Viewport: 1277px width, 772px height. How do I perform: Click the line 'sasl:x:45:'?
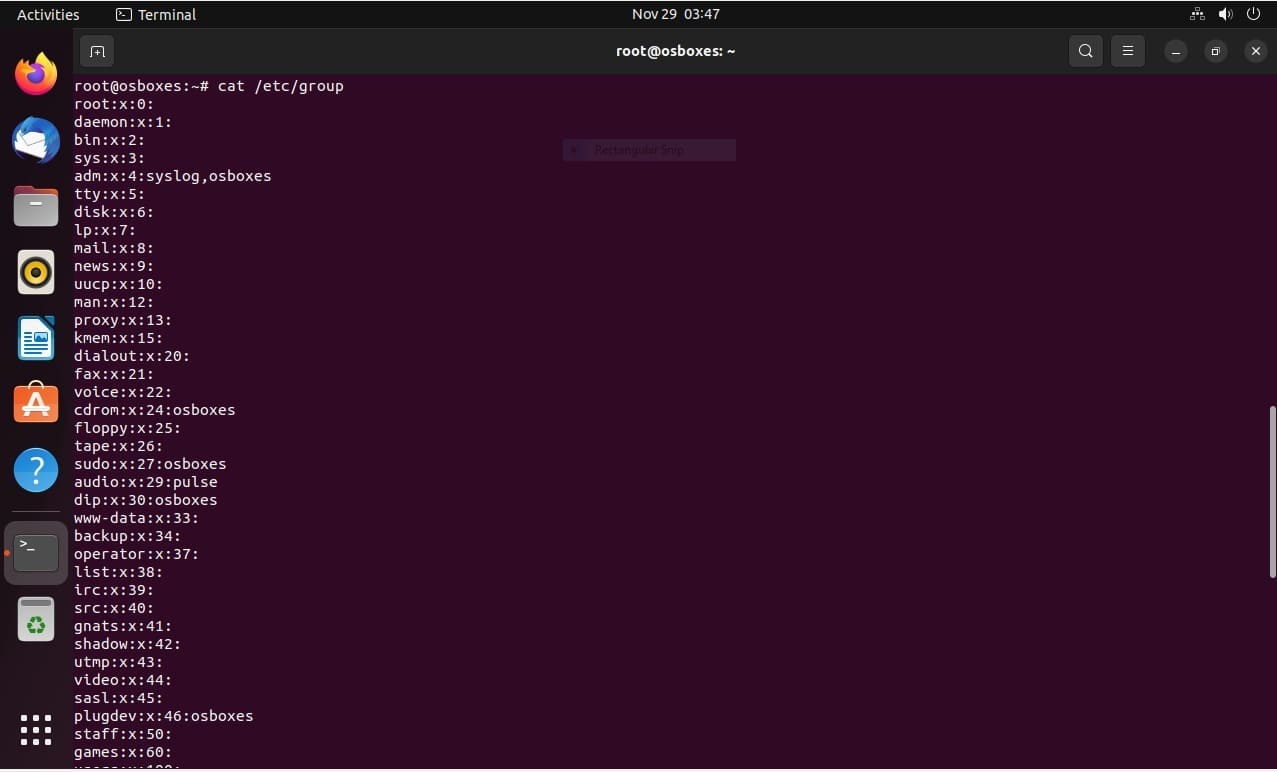click(x=119, y=698)
